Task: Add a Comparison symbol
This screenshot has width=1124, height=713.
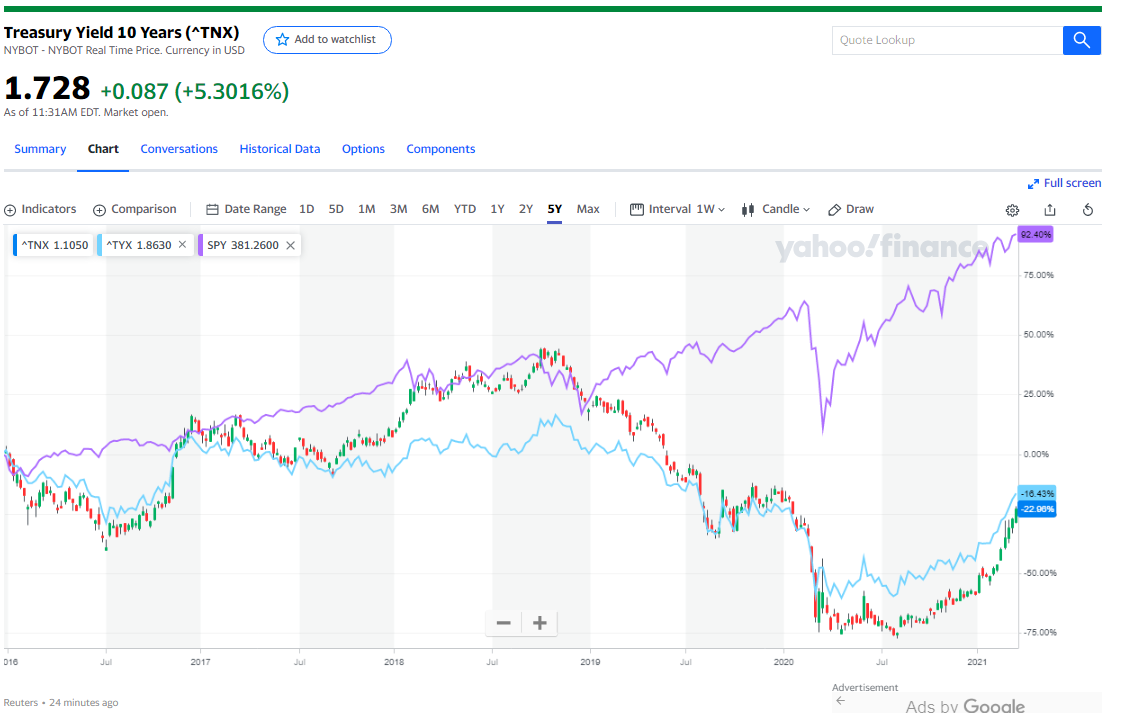Action: point(135,209)
